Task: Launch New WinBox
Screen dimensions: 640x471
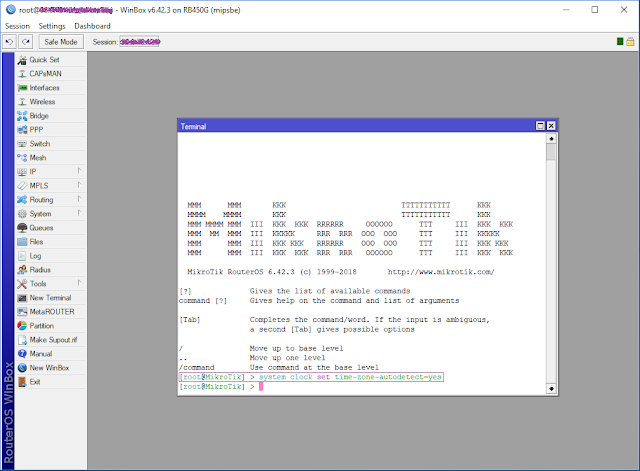Action: [51, 368]
